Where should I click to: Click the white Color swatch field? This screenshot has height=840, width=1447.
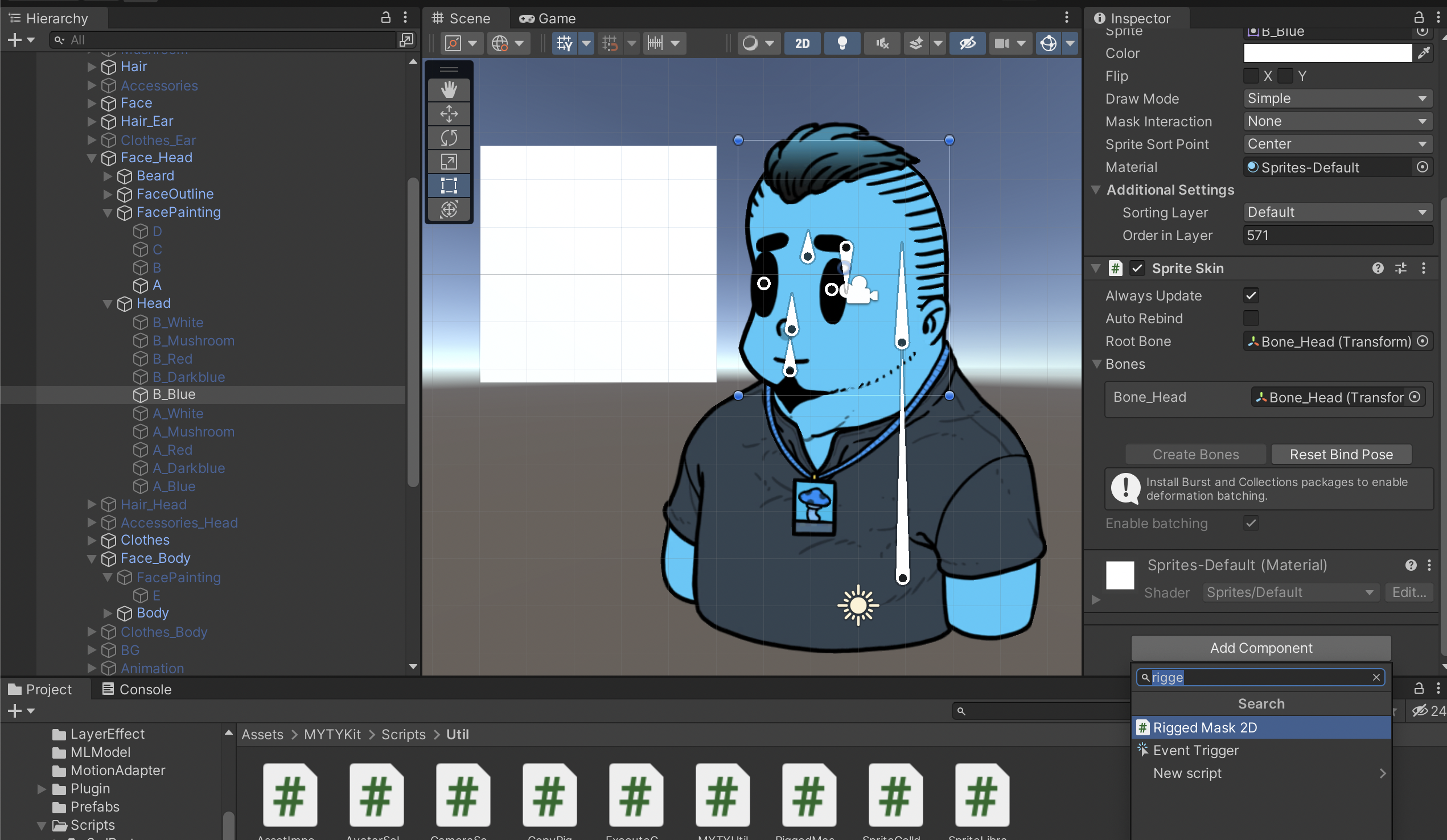click(x=1327, y=53)
